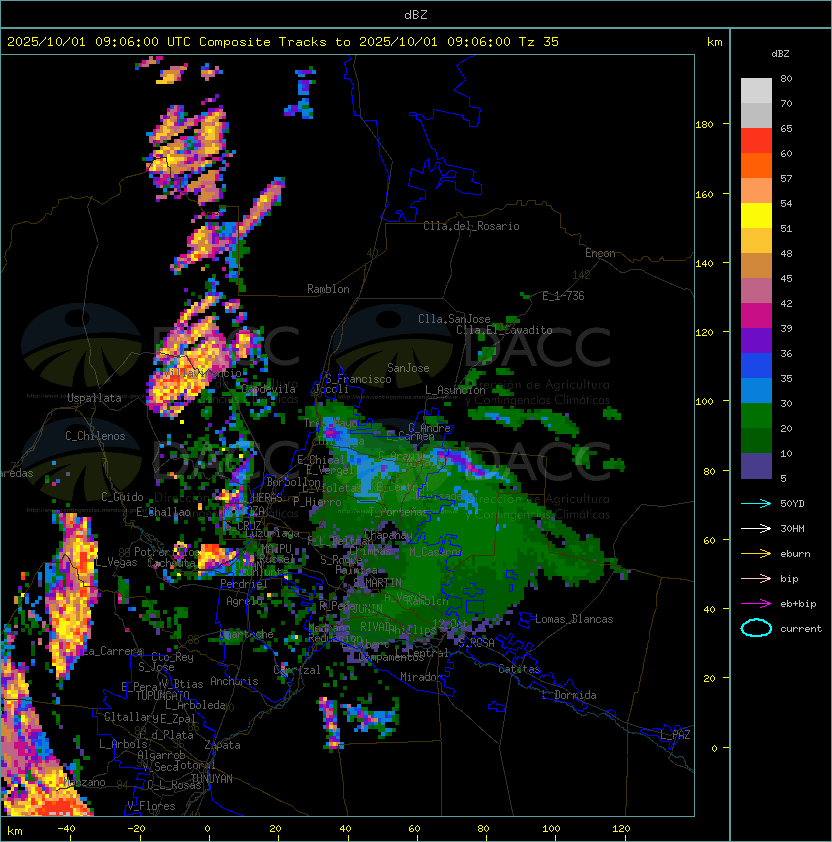Click the cyan 50YD track arrow in legend

pyautogui.click(x=756, y=503)
